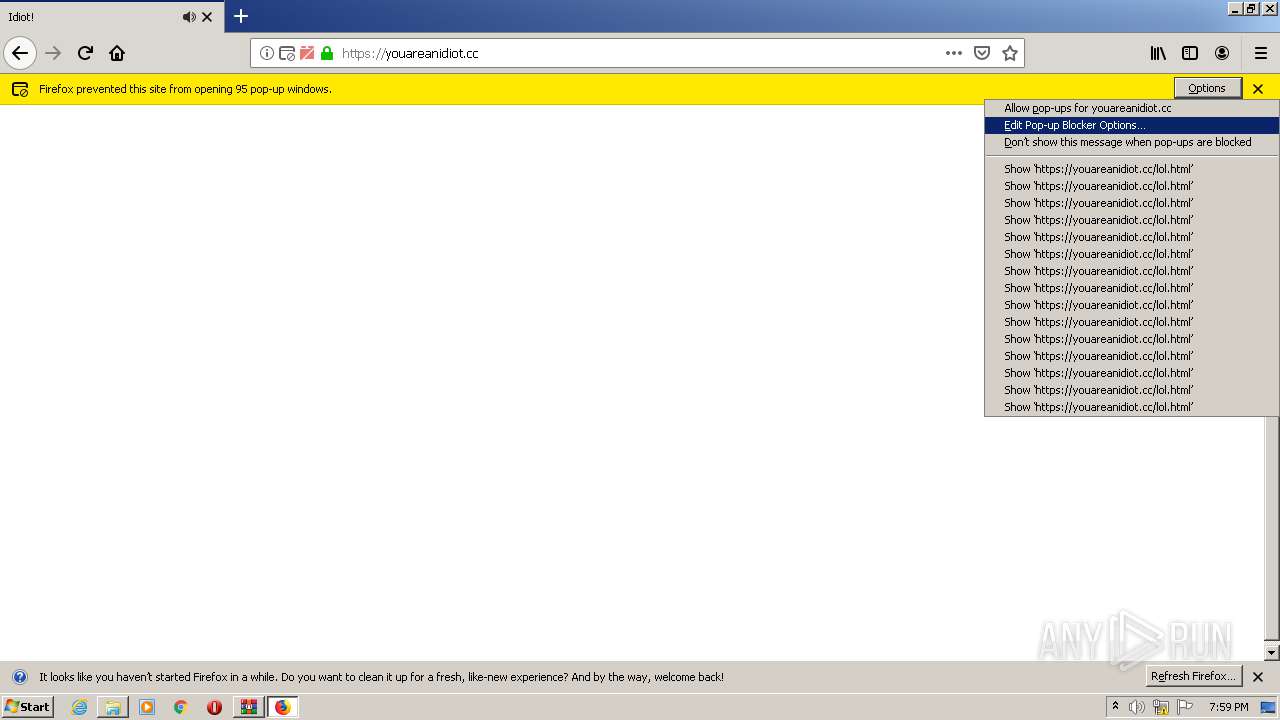Click the pop-up icon in yellow notification bar

pyautogui.click(x=20, y=89)
